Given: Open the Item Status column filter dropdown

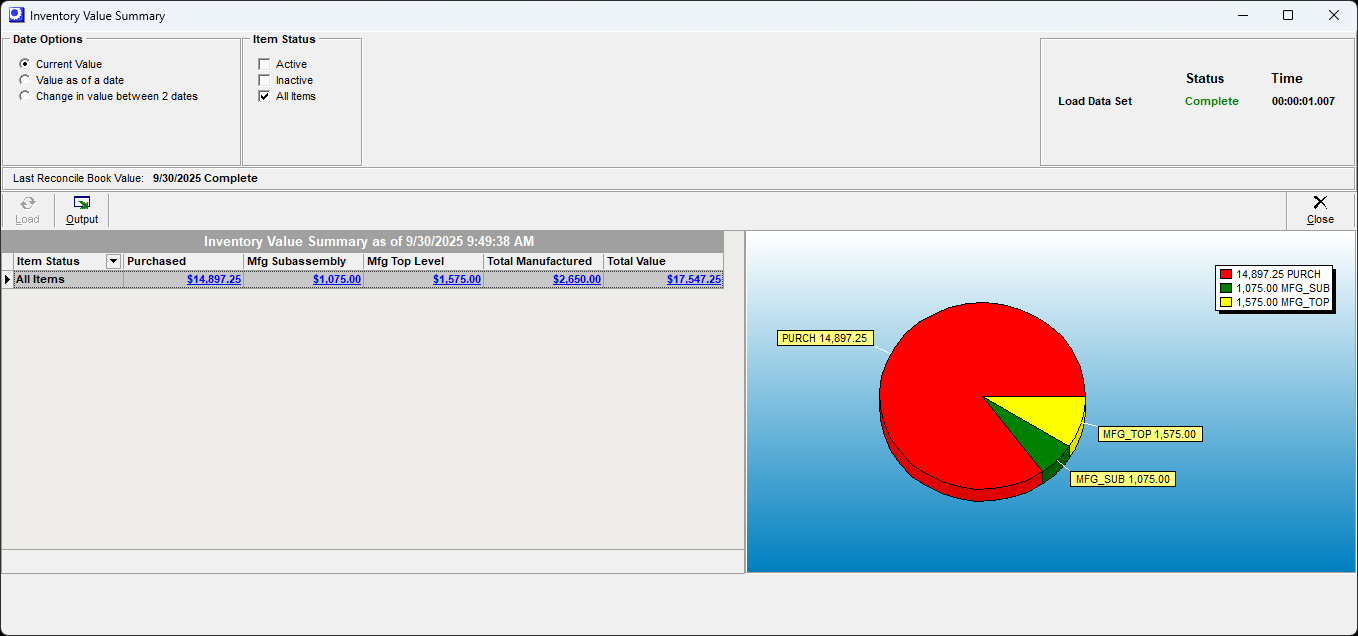Looking at the screenshot, I should click(112, 261).
